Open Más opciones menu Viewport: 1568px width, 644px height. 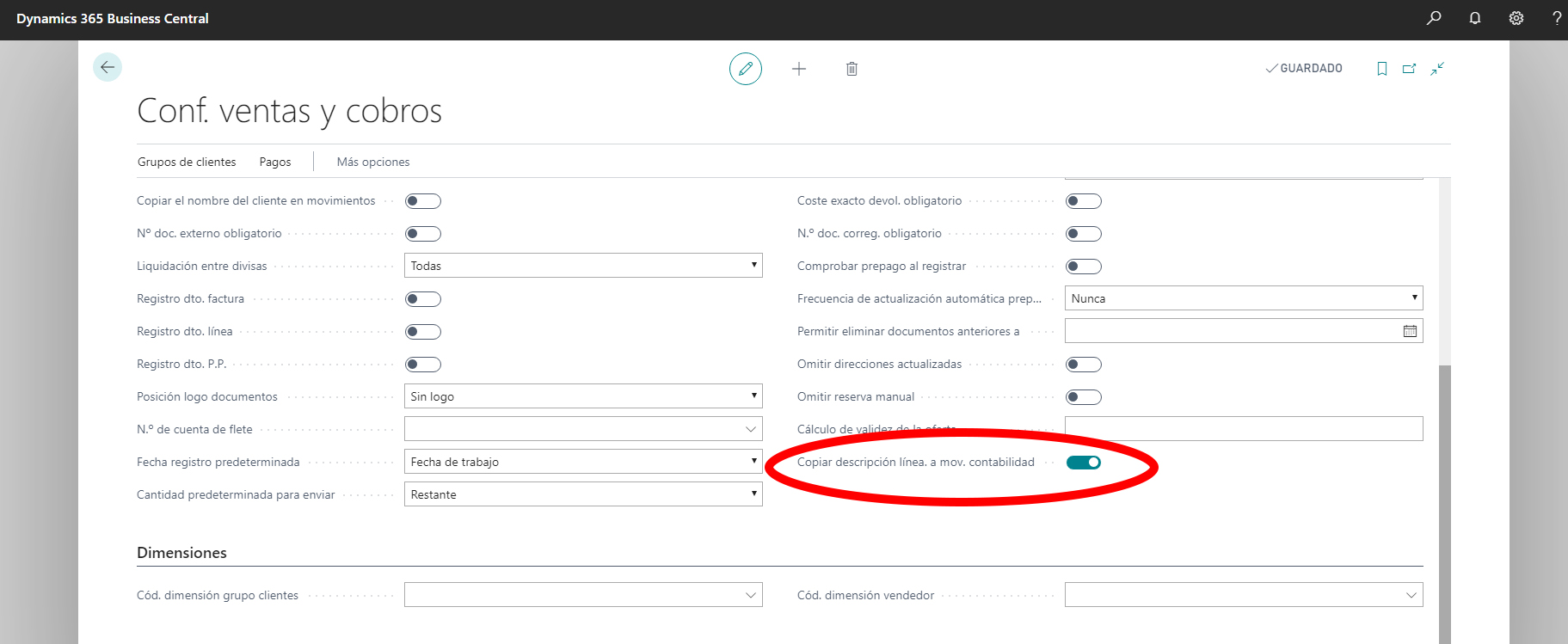pos(373,162)
